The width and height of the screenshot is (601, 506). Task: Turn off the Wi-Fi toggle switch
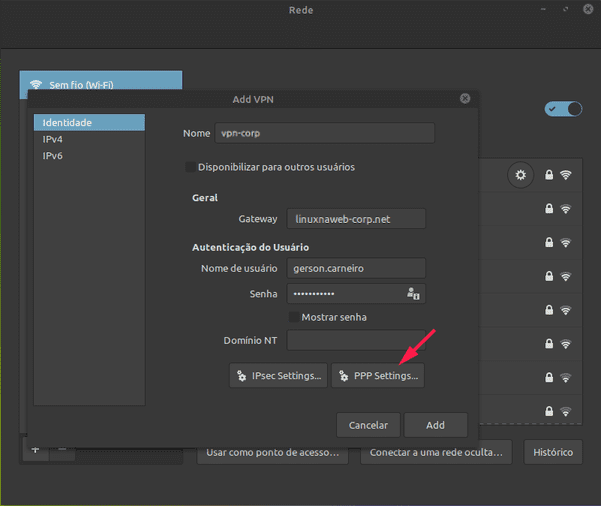[x=563, y=109]
